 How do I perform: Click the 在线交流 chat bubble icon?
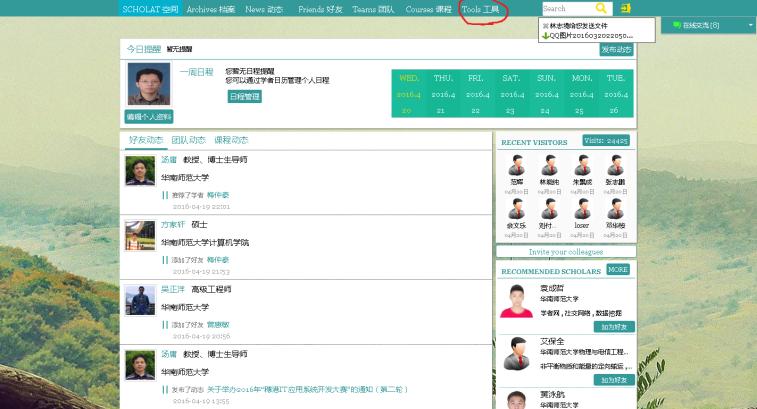click(x=677, y=25)
